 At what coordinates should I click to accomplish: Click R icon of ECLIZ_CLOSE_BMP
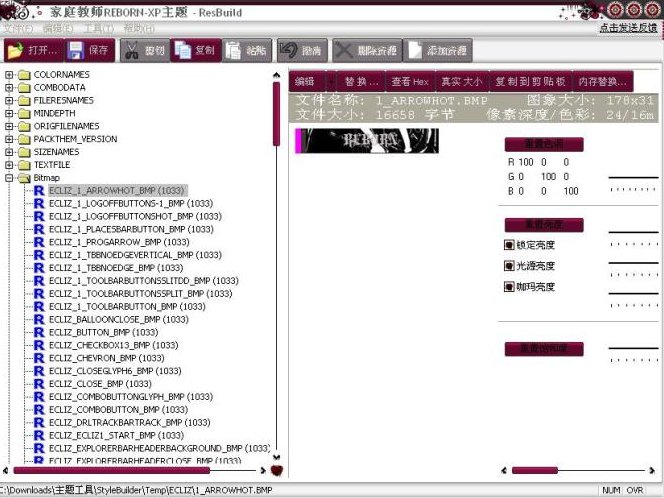pyautogui.click(x=39, y=384)
